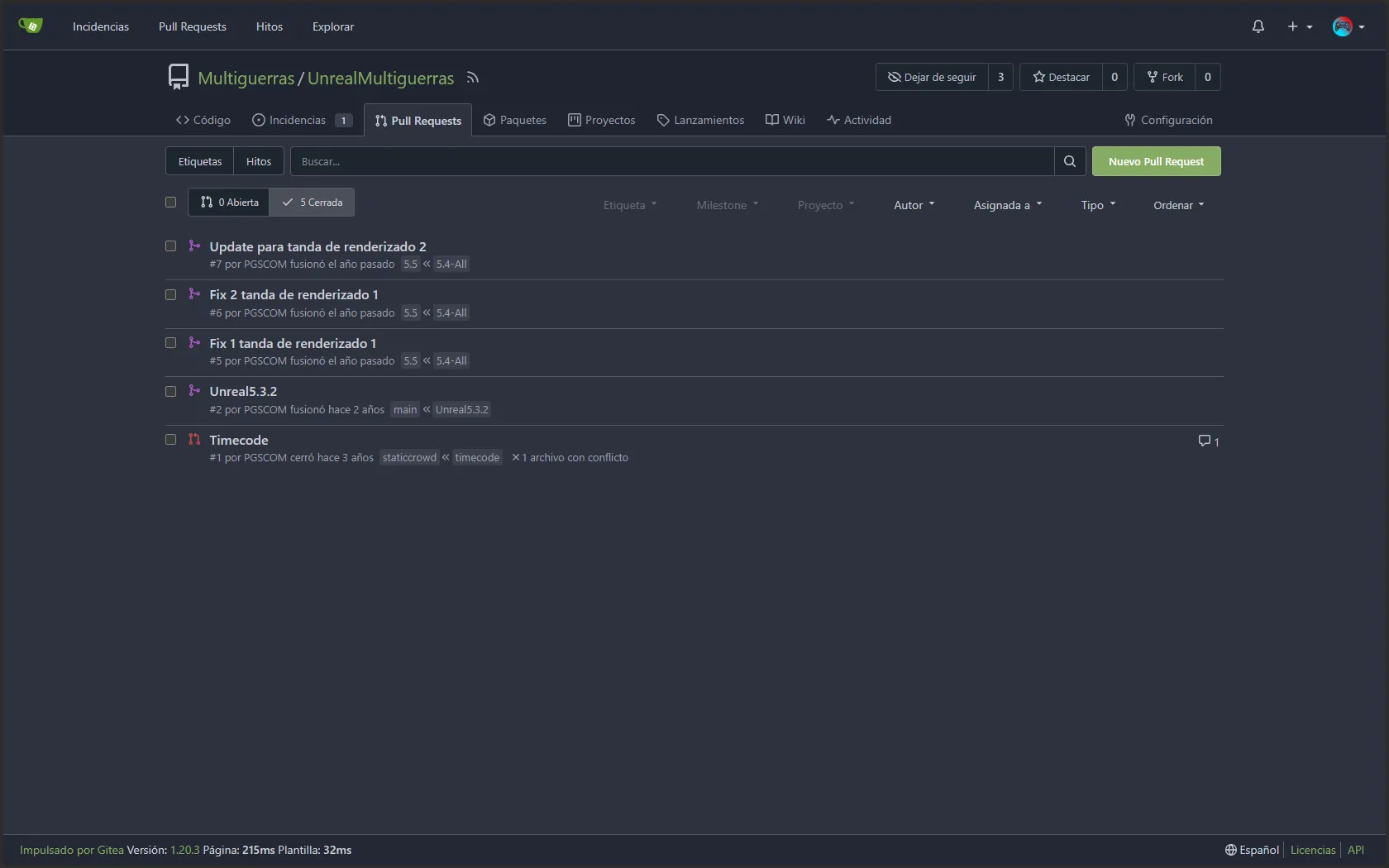Click the plus create-new icon
1389x868 pixels.
click(1292, 26)
